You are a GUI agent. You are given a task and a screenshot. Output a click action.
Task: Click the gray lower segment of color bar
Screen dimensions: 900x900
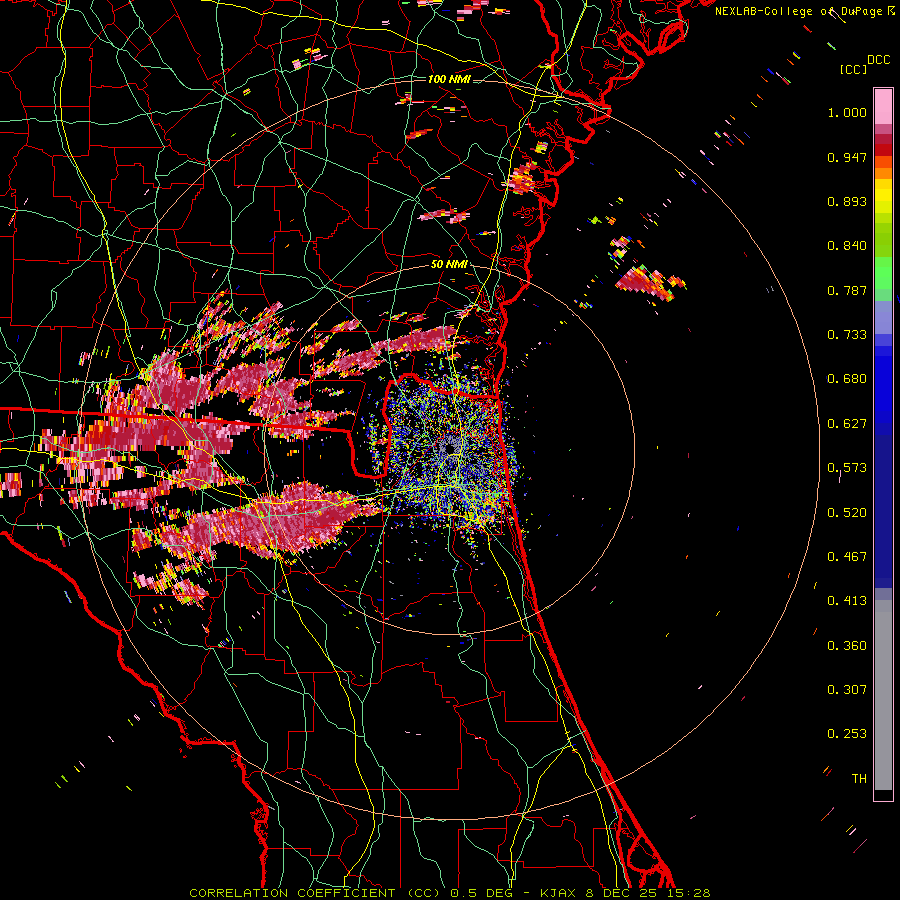883,695
